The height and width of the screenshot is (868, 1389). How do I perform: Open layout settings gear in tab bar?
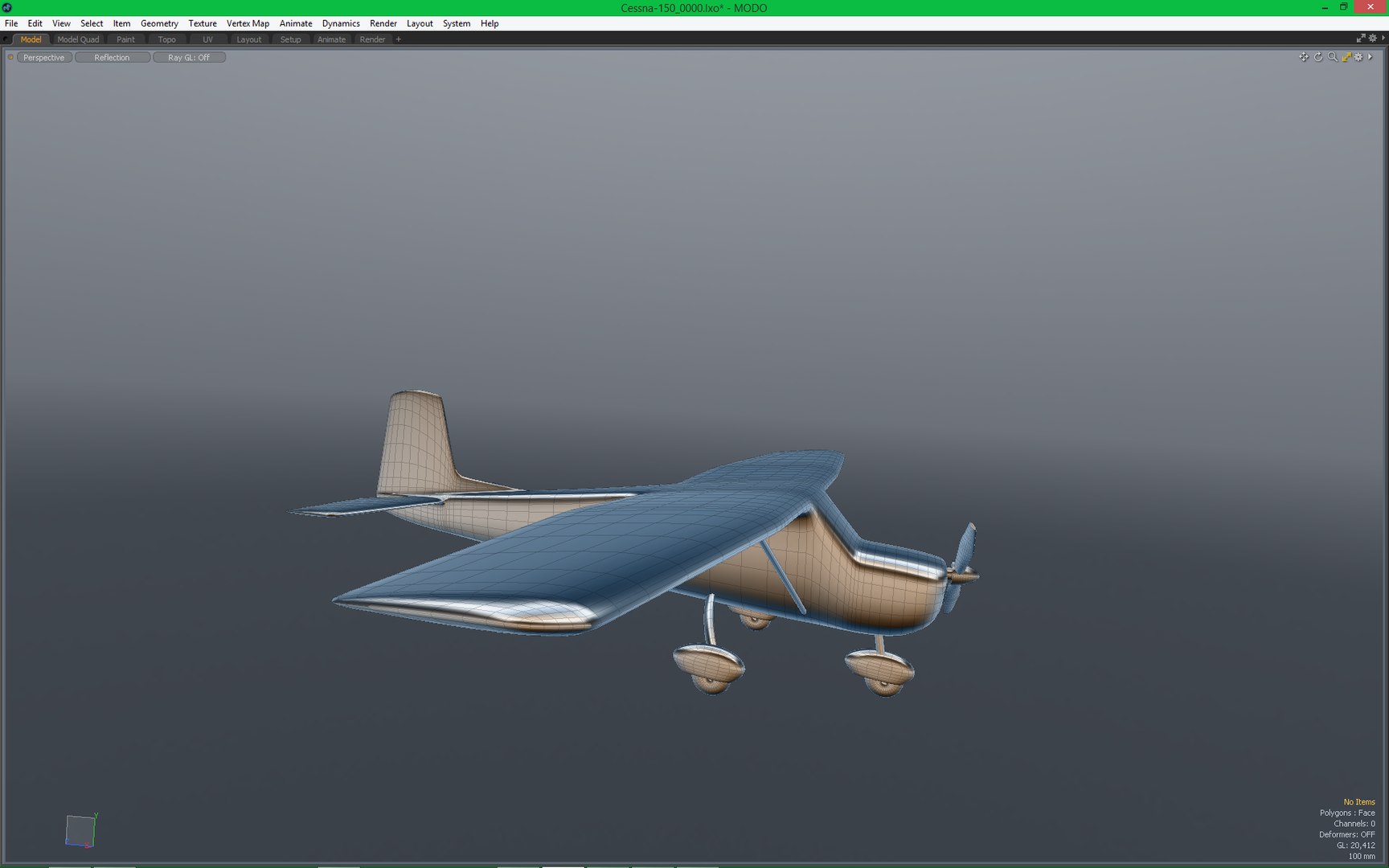1373,39
